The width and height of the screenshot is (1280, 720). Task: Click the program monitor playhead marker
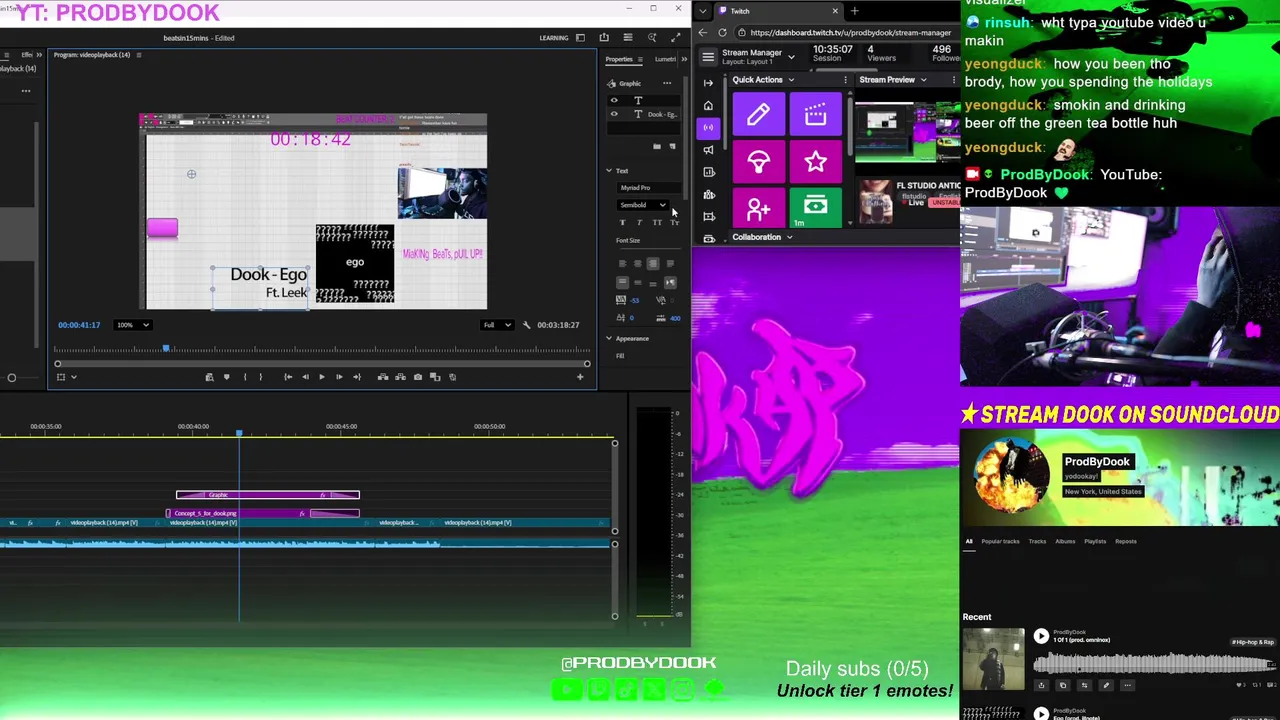pos(166,348)
